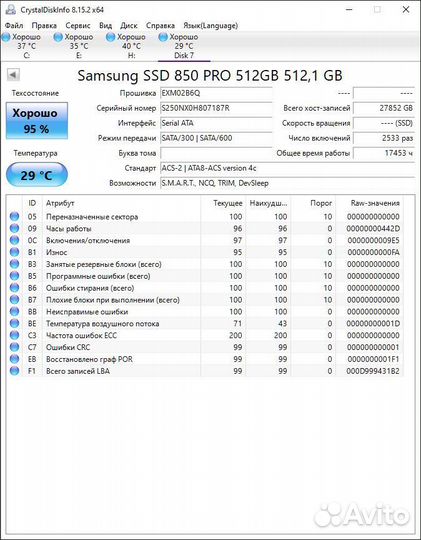
Task: Select the Часы работы attribute row
Action: point(205,228)
